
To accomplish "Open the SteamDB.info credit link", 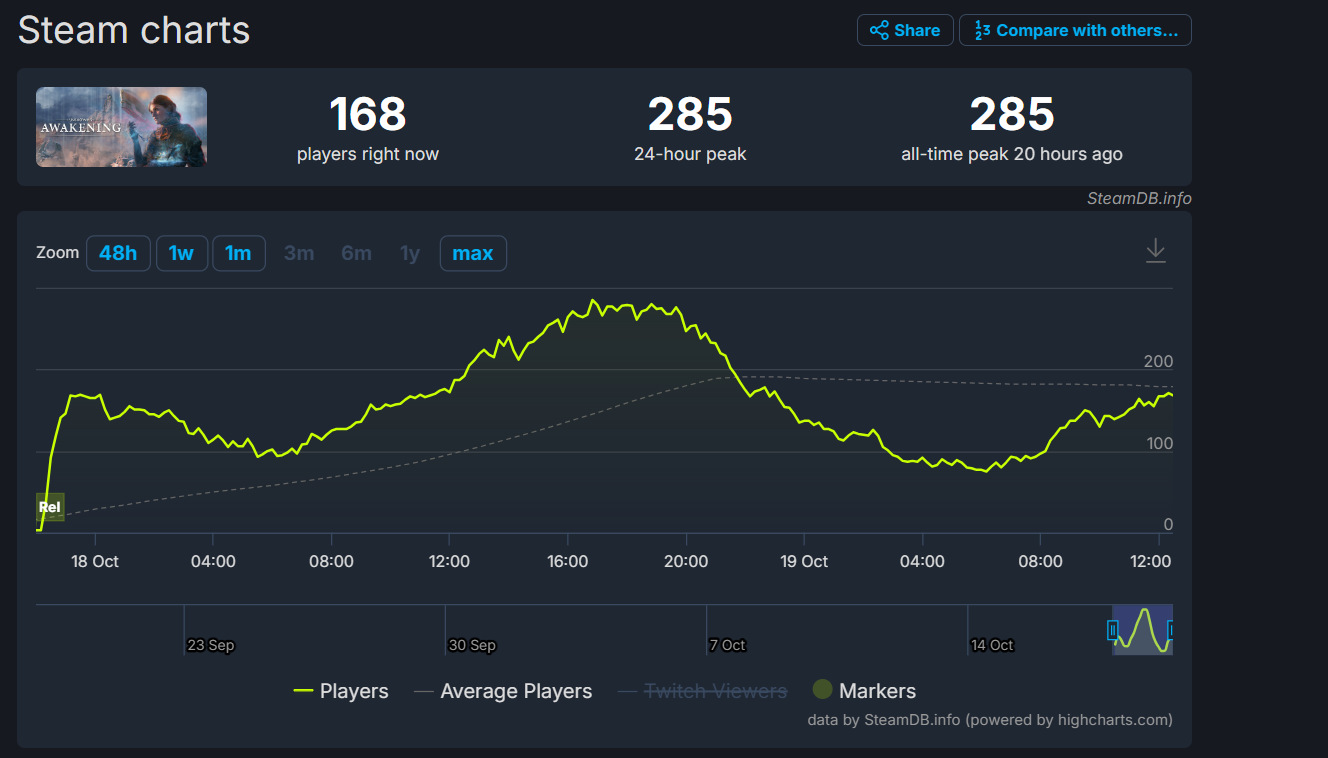I will (x=1139, y=198).
